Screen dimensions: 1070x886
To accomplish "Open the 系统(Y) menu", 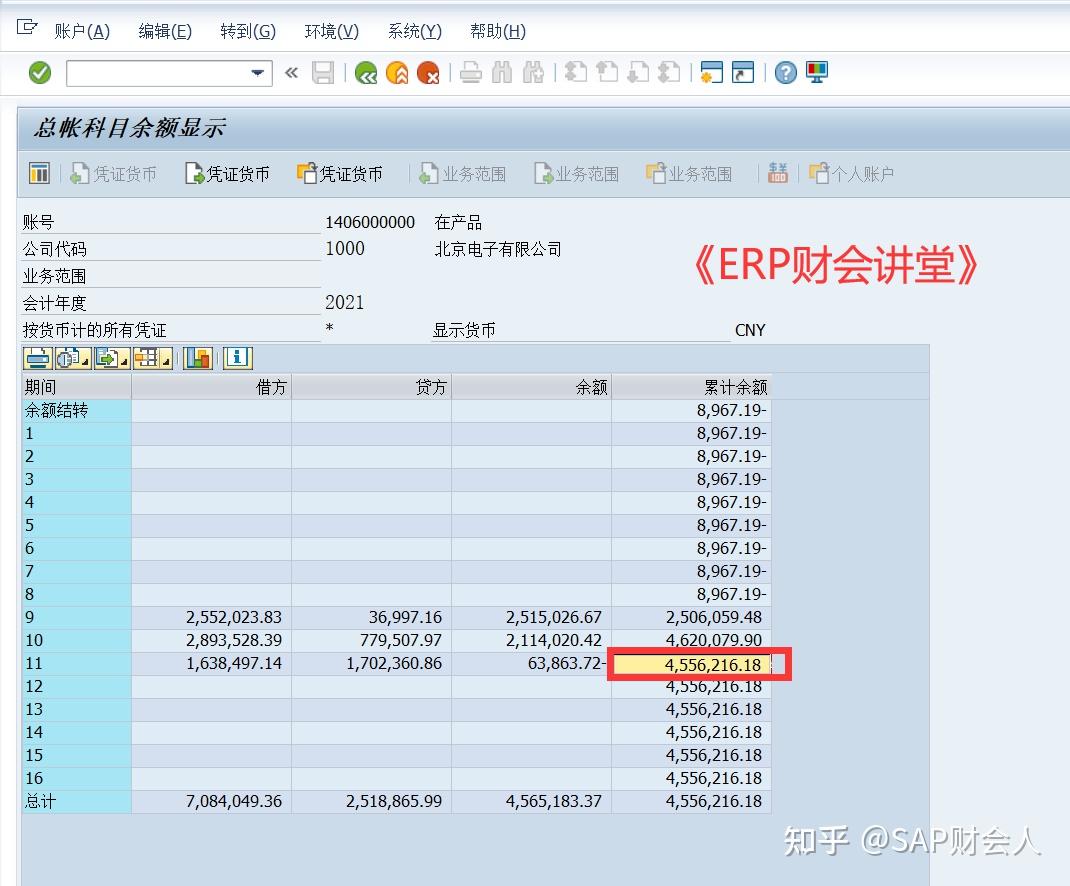I will click(413, 31).
